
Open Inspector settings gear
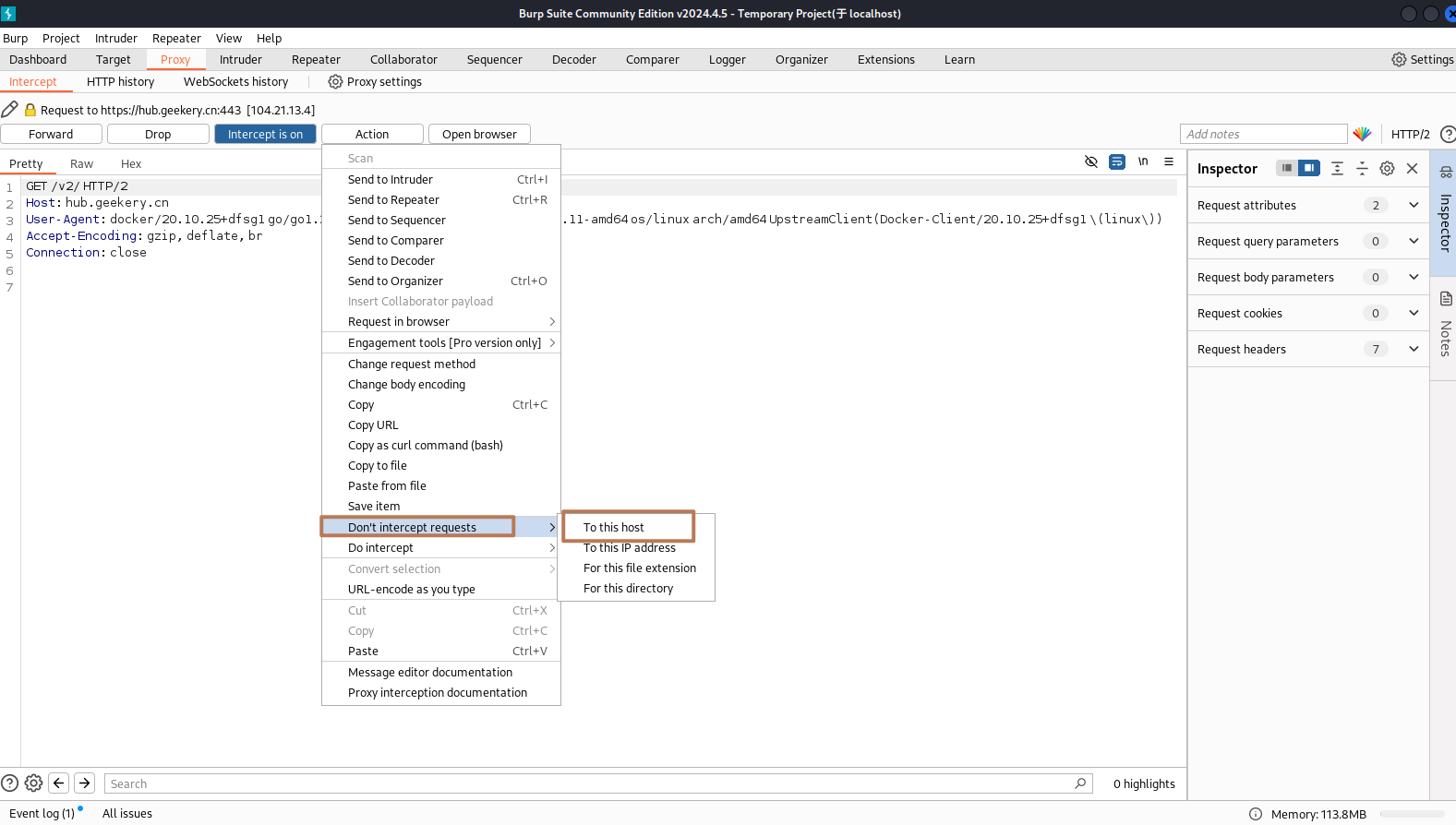coord(1387,168)
